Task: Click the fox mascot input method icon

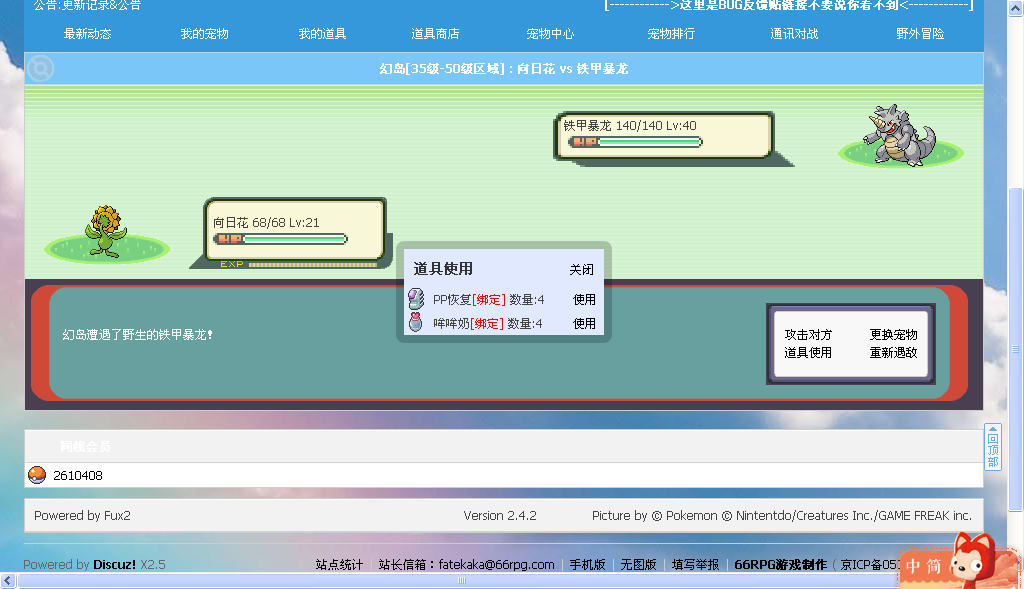Action: point(973,560)
